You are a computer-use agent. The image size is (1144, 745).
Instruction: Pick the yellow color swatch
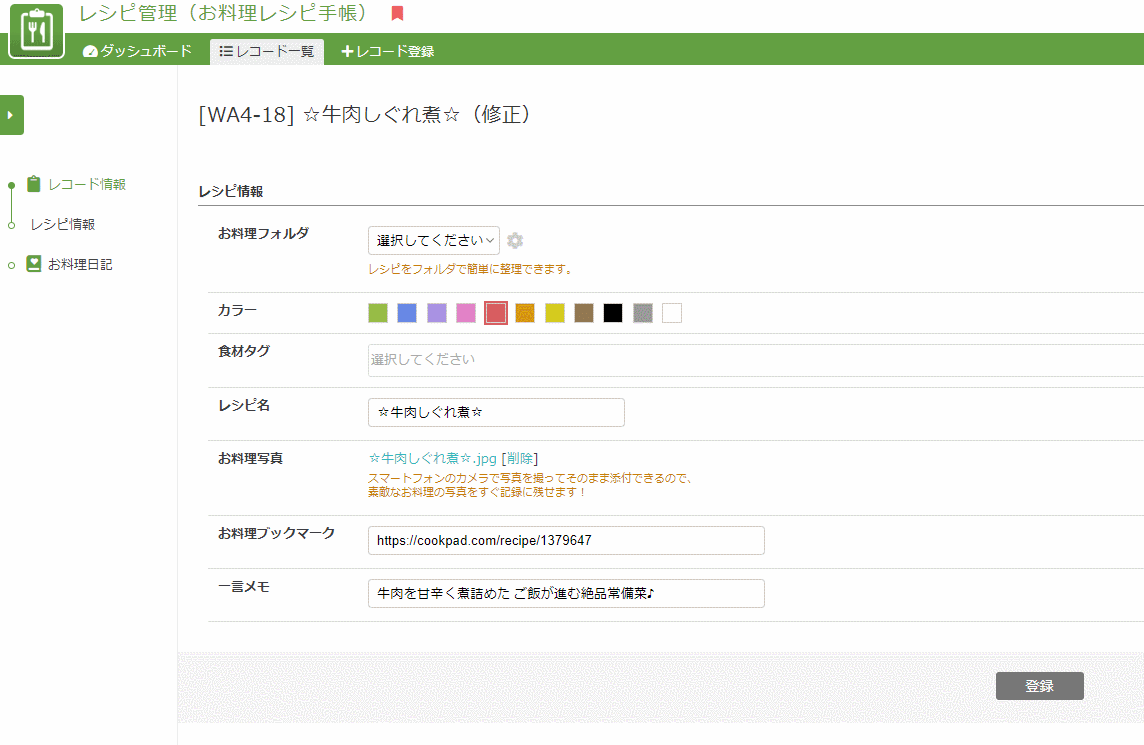pyautogui.click(x=554, y=313)
